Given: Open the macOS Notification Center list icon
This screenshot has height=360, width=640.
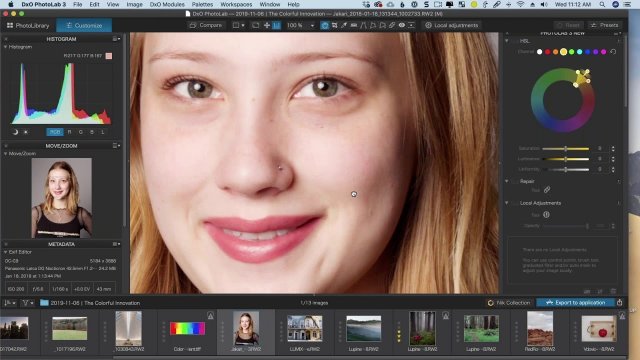Looking at the screenshot, I should tap(627, 4).
